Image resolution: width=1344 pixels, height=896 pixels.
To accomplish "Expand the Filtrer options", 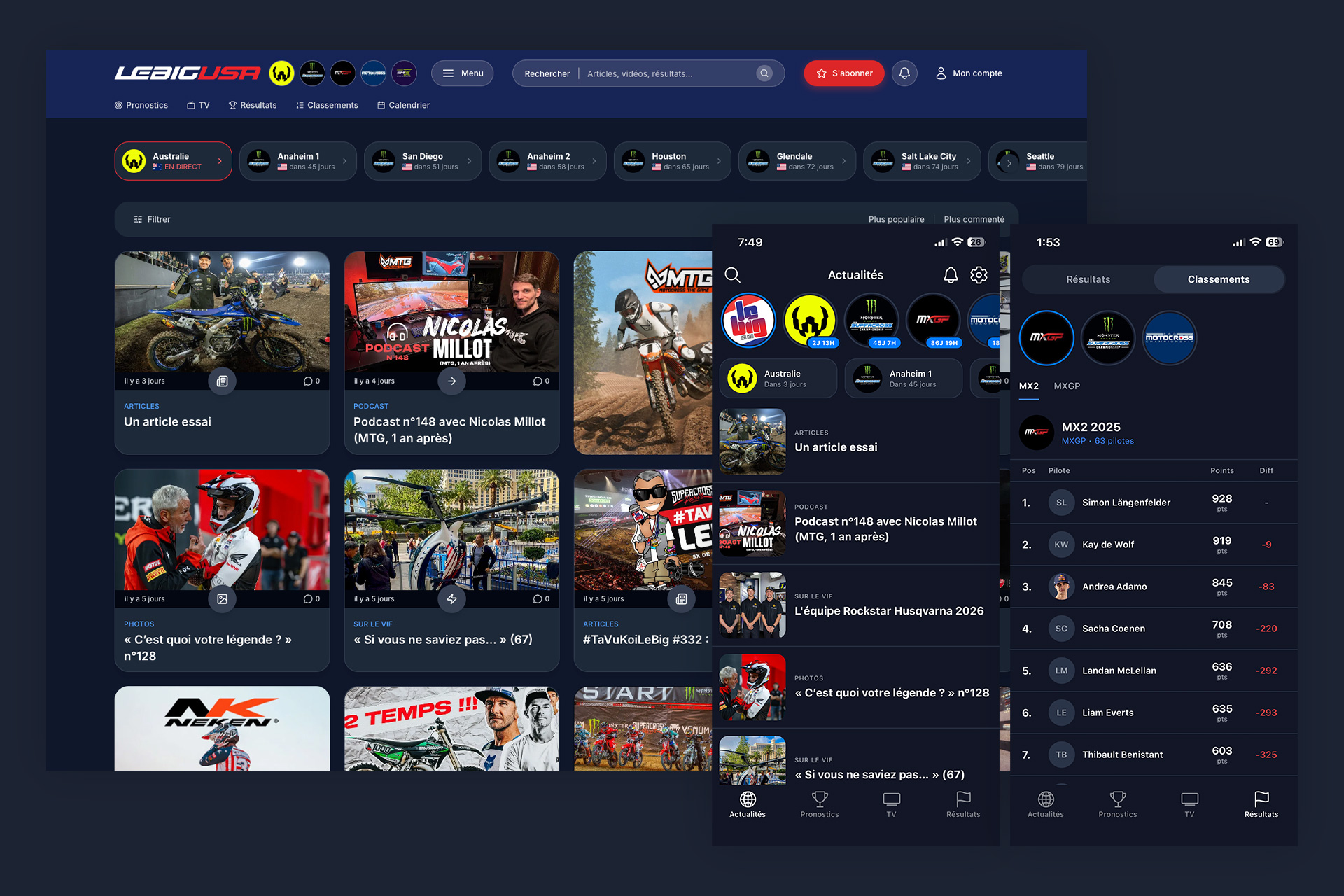I will click(152, 219).
